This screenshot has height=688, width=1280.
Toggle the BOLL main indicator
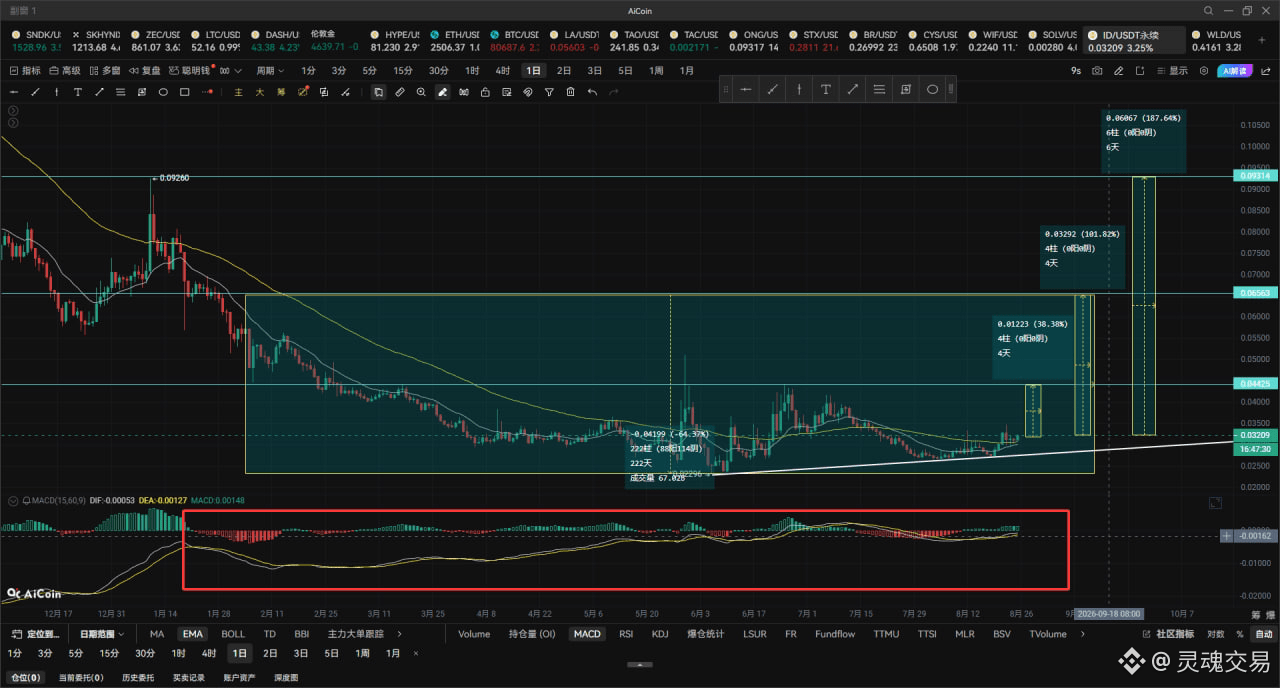tap(233, 634)
